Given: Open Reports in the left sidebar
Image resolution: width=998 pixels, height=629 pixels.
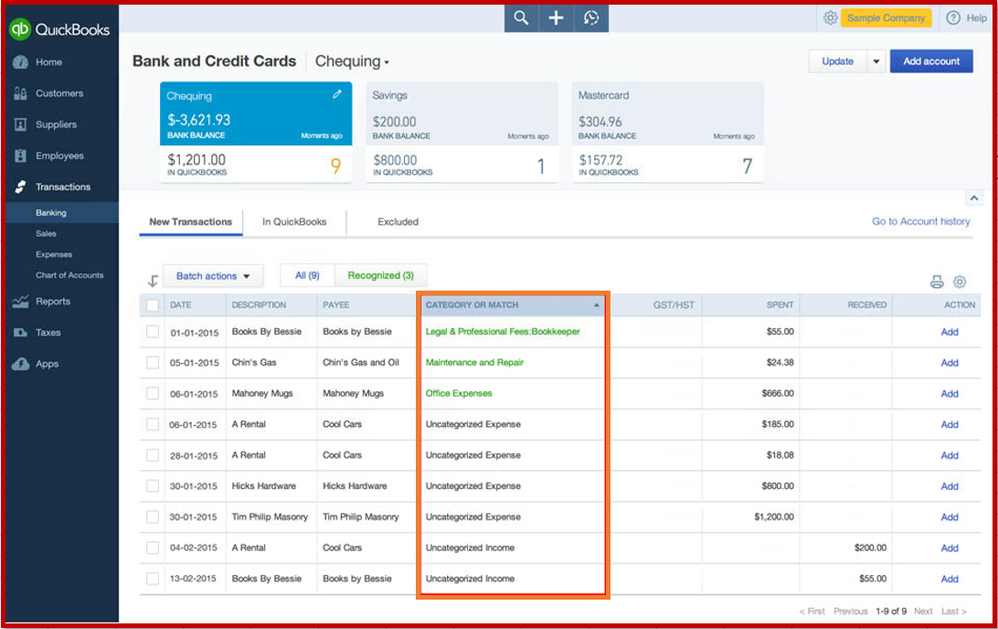Looking at the screenshot, I should [53, 301].
